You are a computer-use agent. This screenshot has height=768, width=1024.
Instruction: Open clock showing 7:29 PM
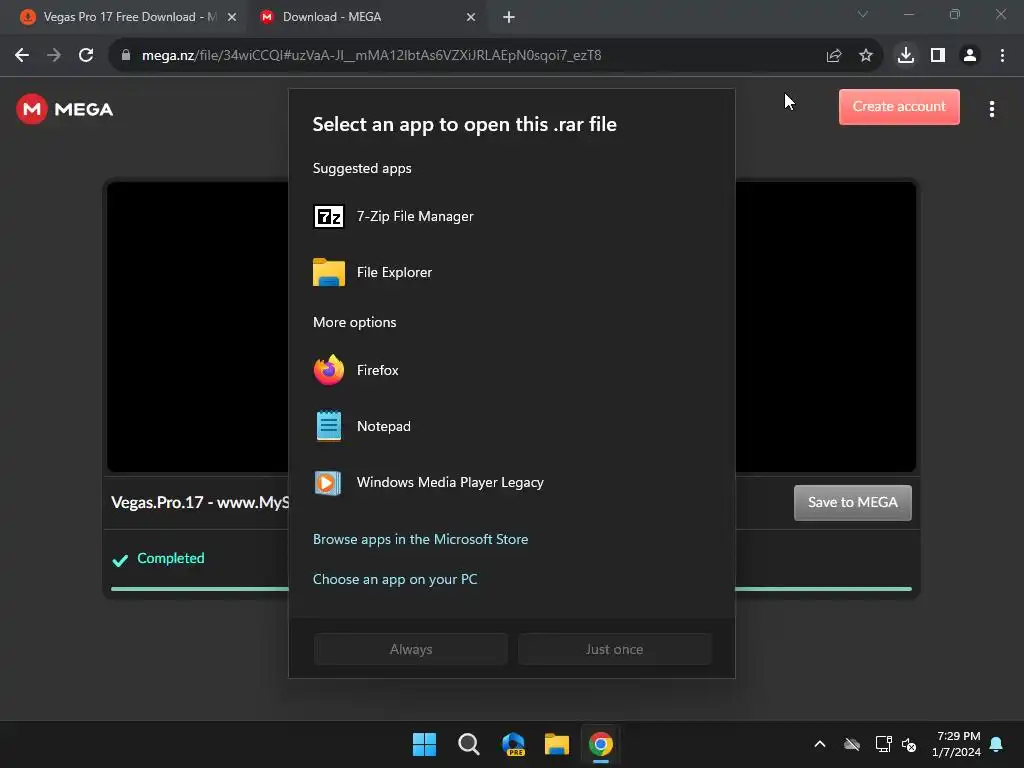(957, 744)
